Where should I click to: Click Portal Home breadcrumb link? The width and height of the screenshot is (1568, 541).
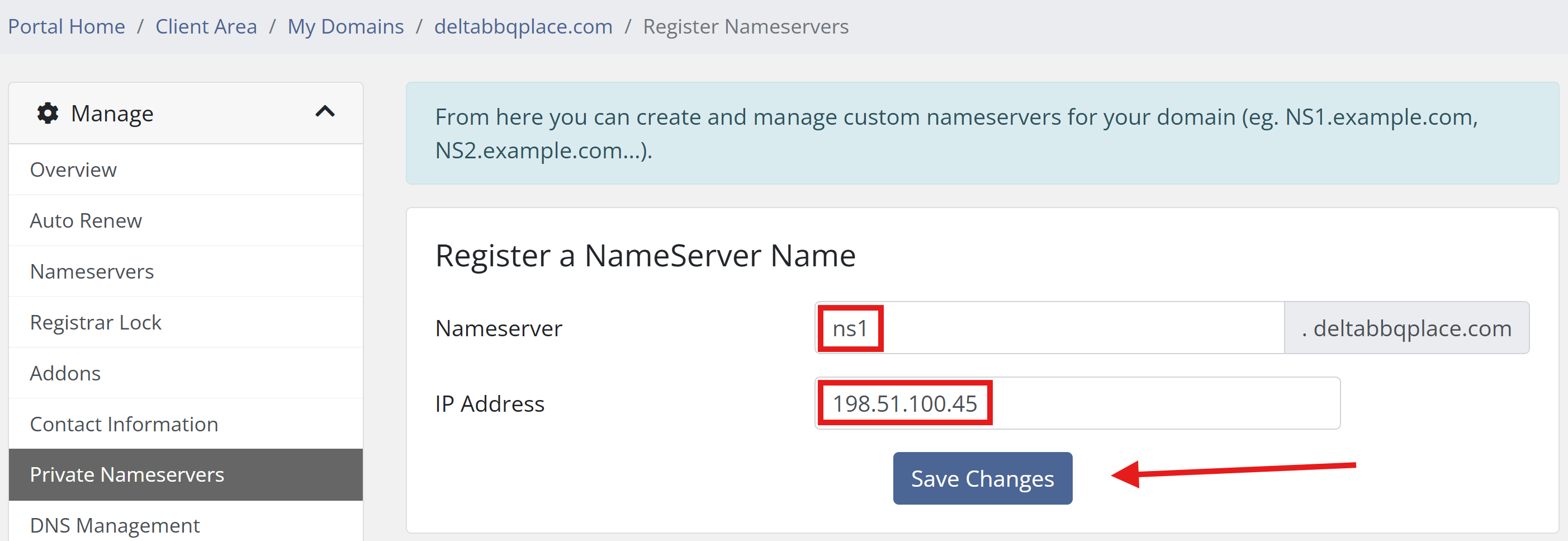point(67,27)
